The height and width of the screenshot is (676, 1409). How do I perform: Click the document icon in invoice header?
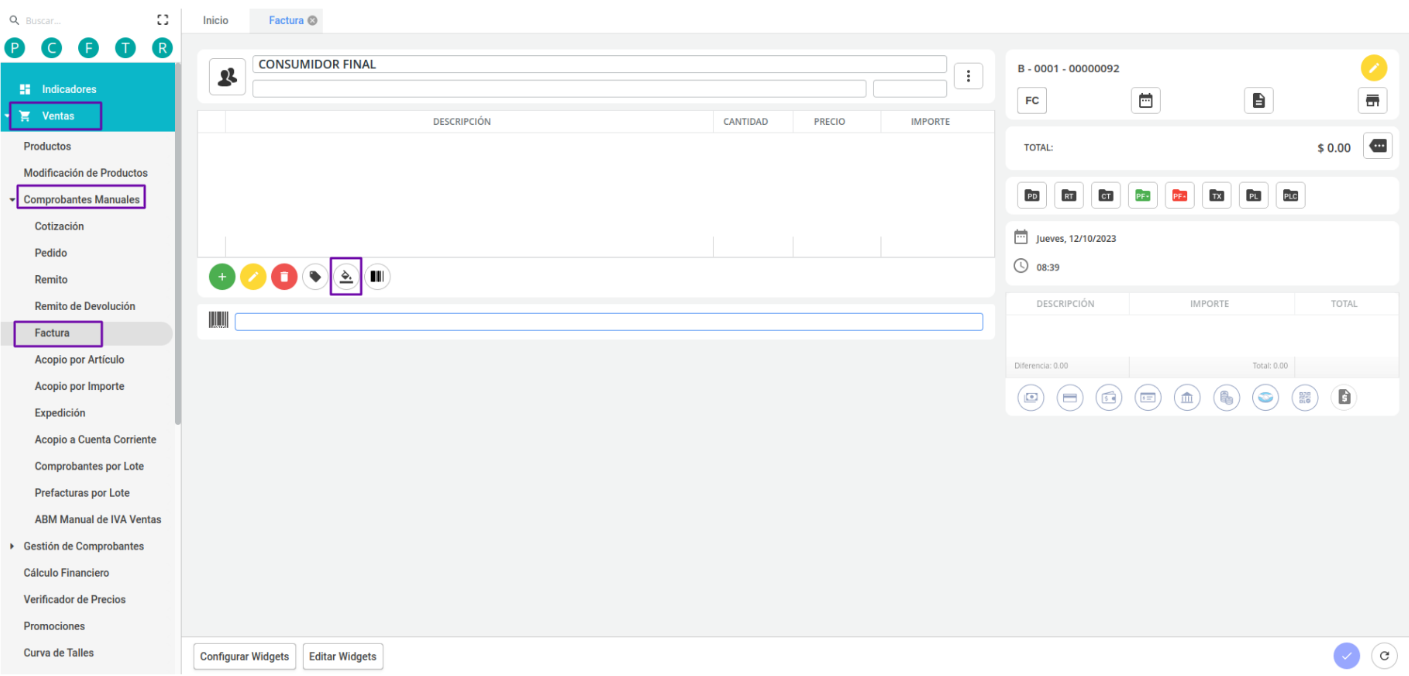[1259, 100]
